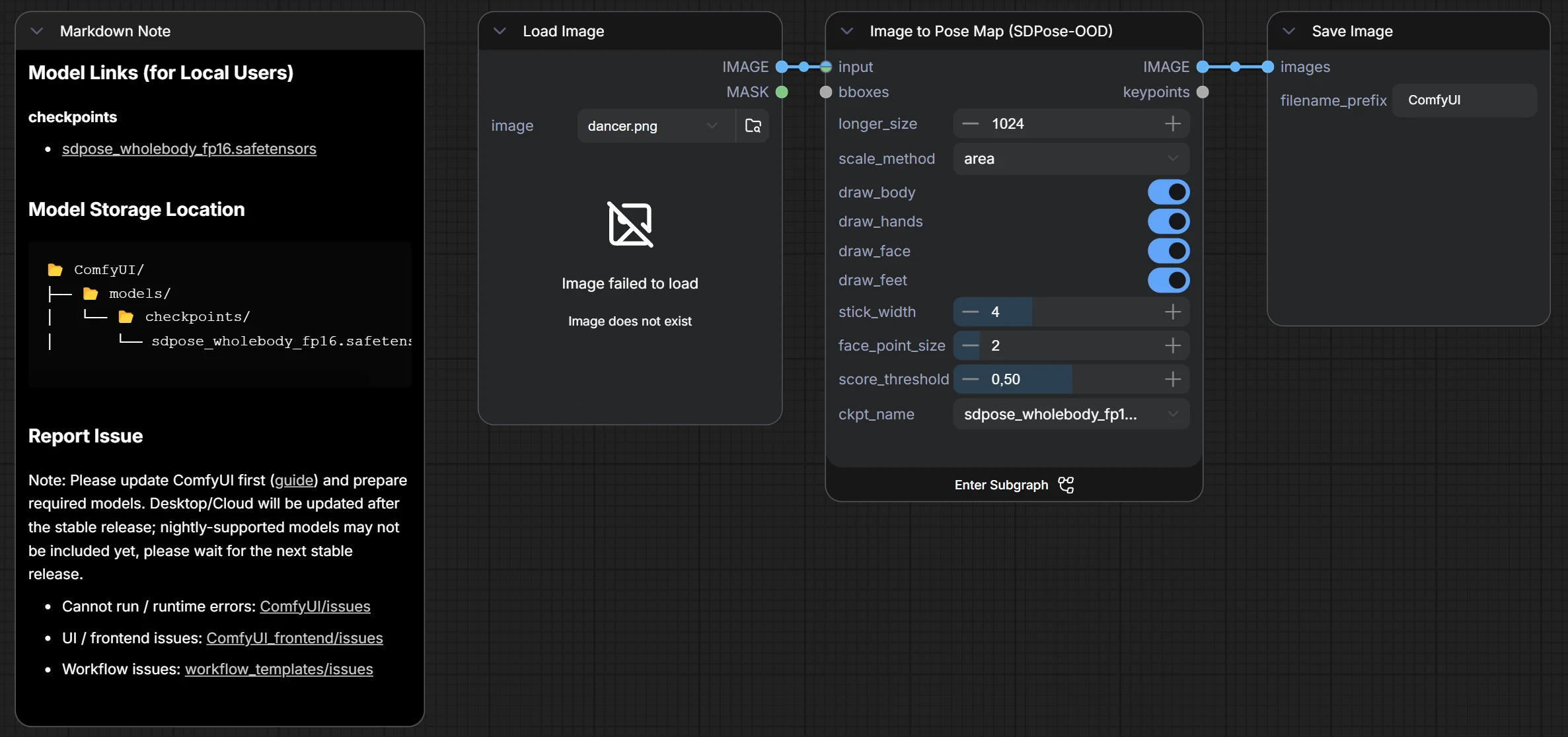Click the keypoints output slot dot
This screenshot has width=1568, height=737.
point(1203,92)
